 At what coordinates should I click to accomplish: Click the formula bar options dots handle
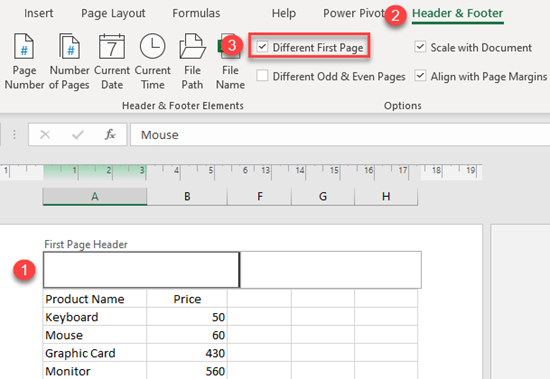click(14, 134)
